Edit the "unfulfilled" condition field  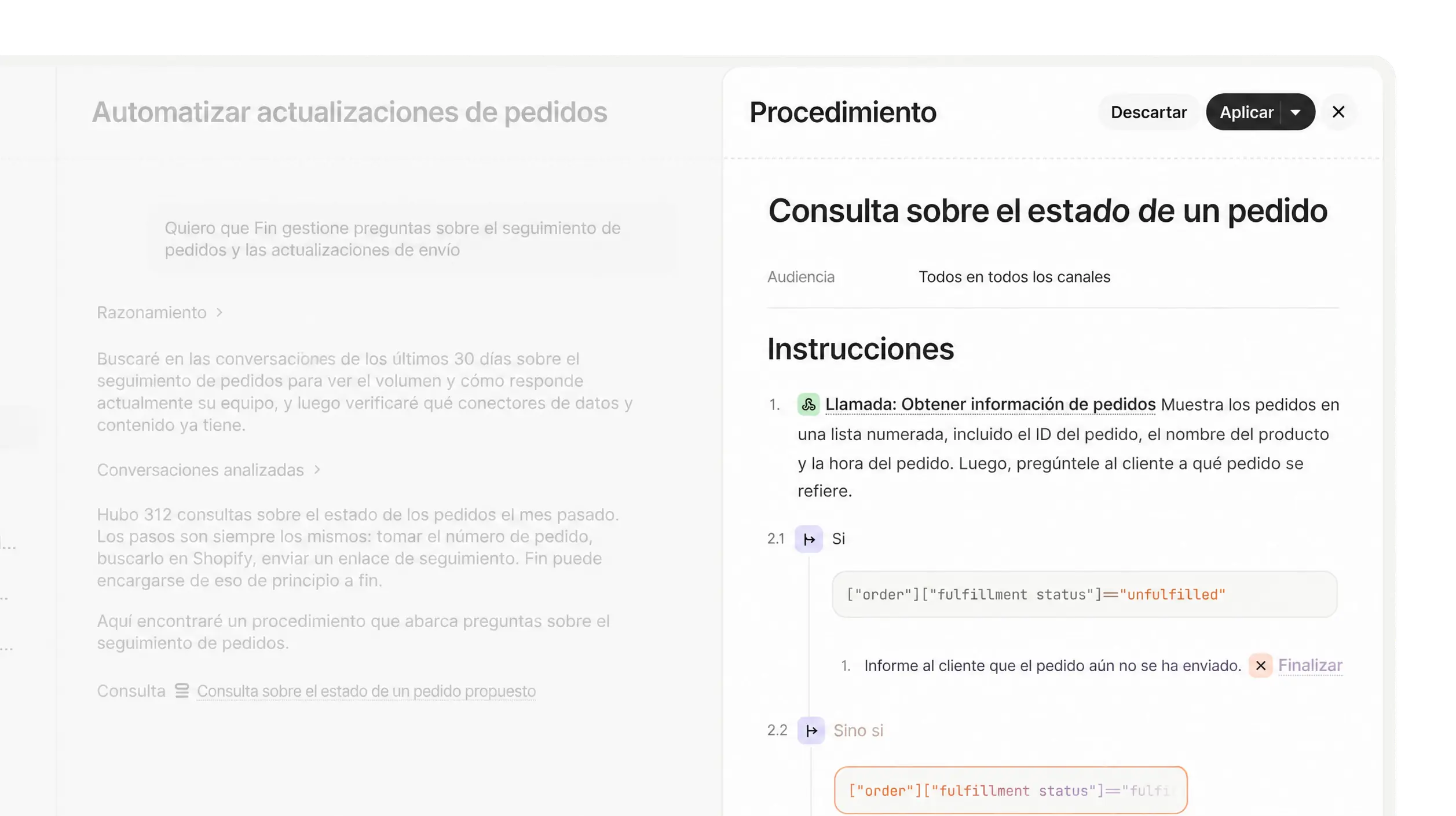pyautogui.click(x=1084, y=594)
